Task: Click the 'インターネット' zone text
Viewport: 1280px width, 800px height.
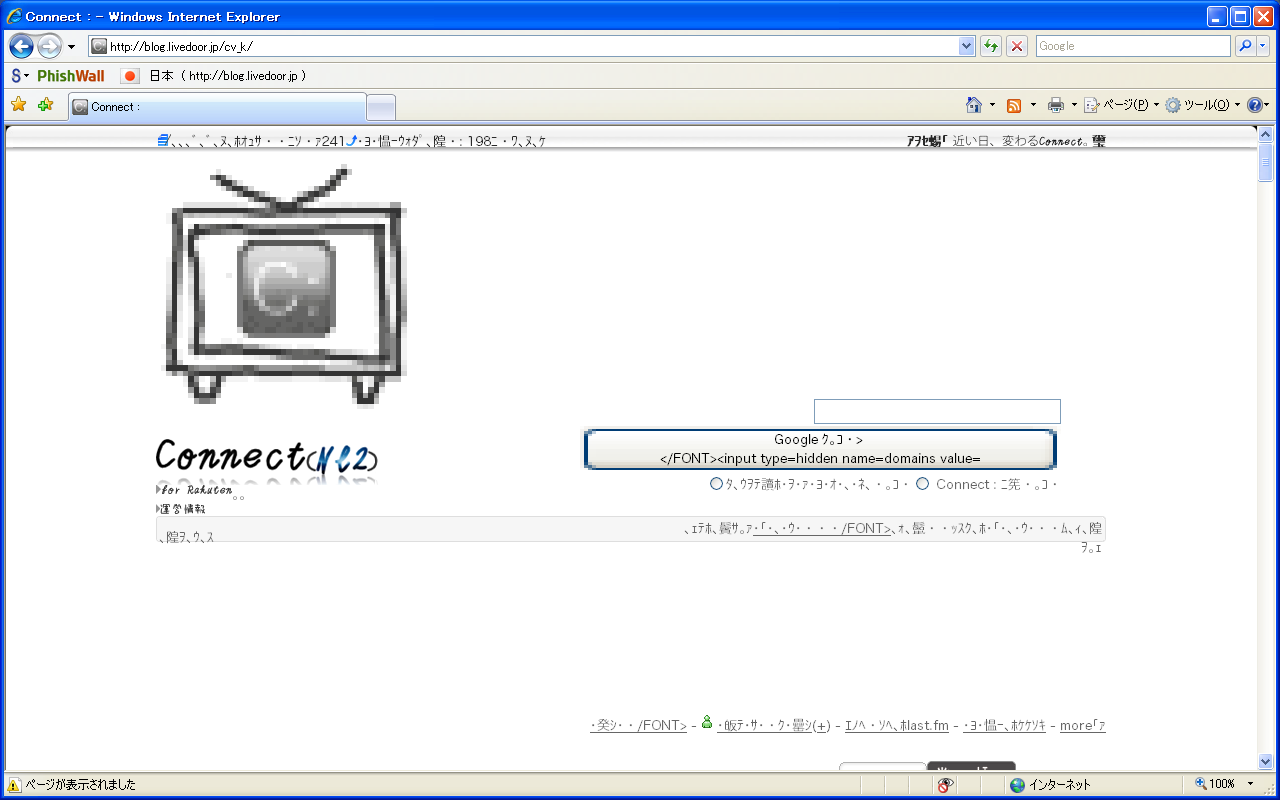Action: point(1060,785)
